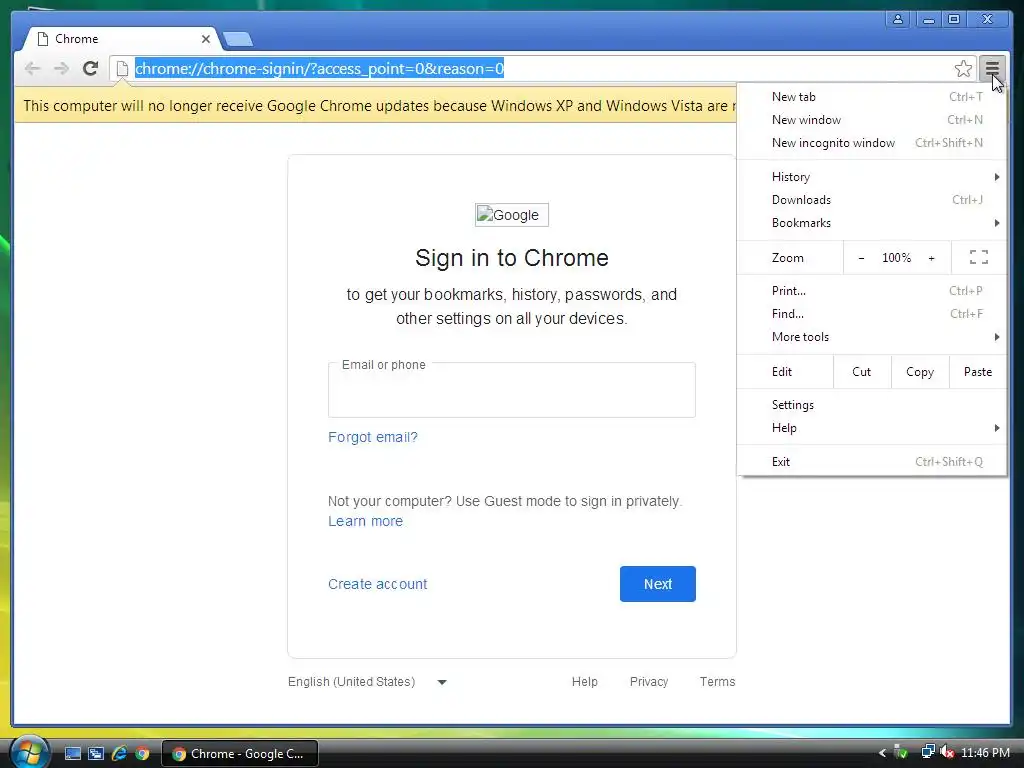This screenshot has width=1024, height=768.
Task: Select New tab in the menu
Action: pyautogui.click(x=872, y=97)
